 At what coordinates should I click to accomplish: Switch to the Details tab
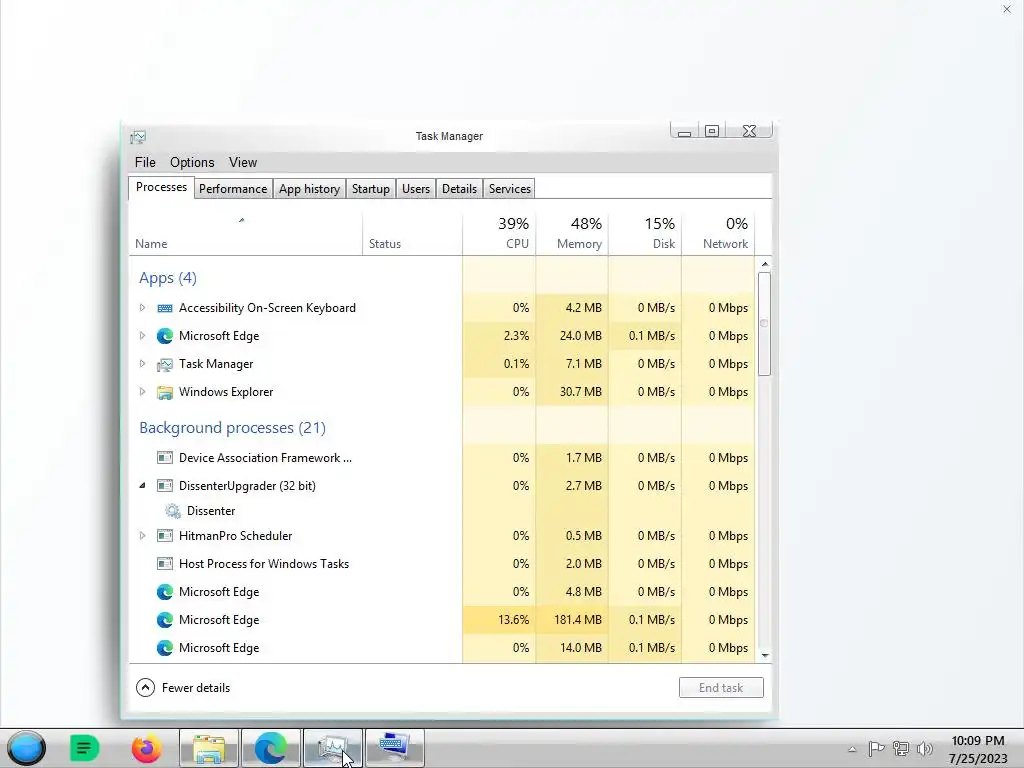(459, 189)
